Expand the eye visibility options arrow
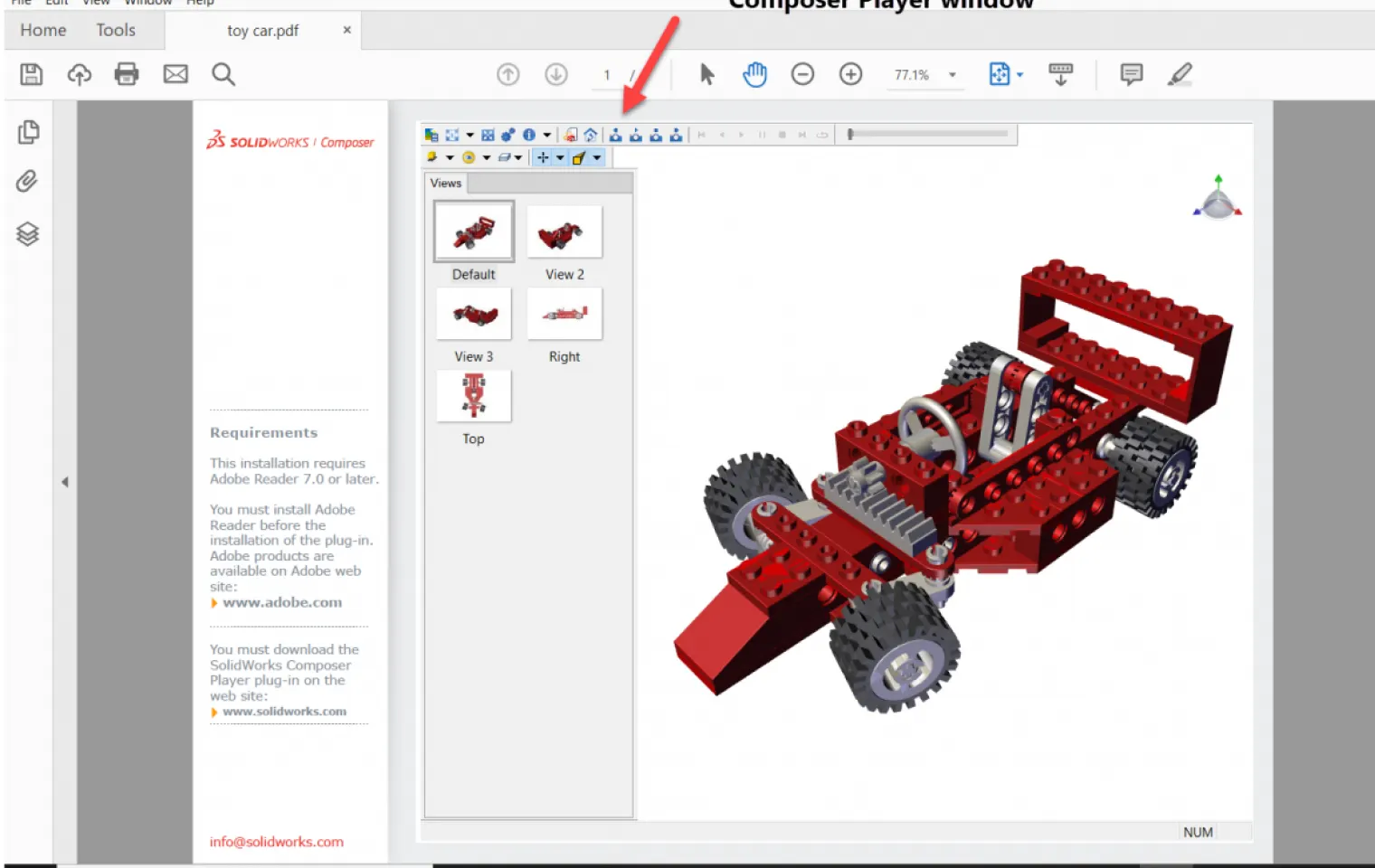Screen dimensions: 1375x868 [x=487, y=157]
